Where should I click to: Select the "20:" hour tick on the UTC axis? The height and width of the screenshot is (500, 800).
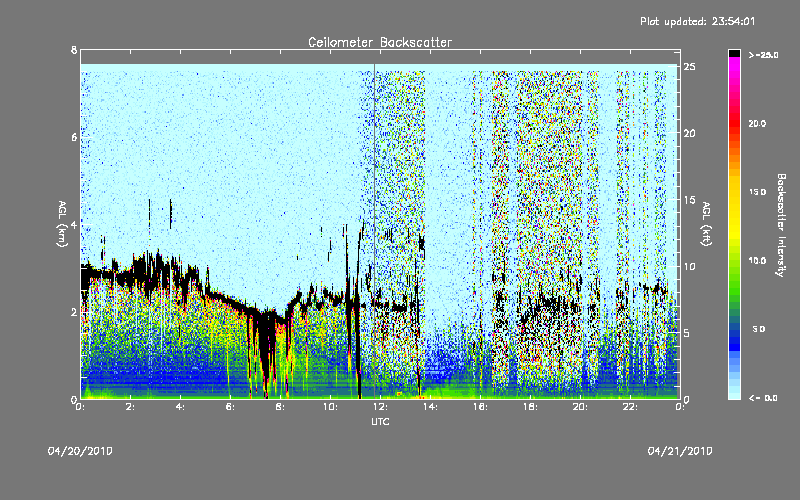point(581,407)
